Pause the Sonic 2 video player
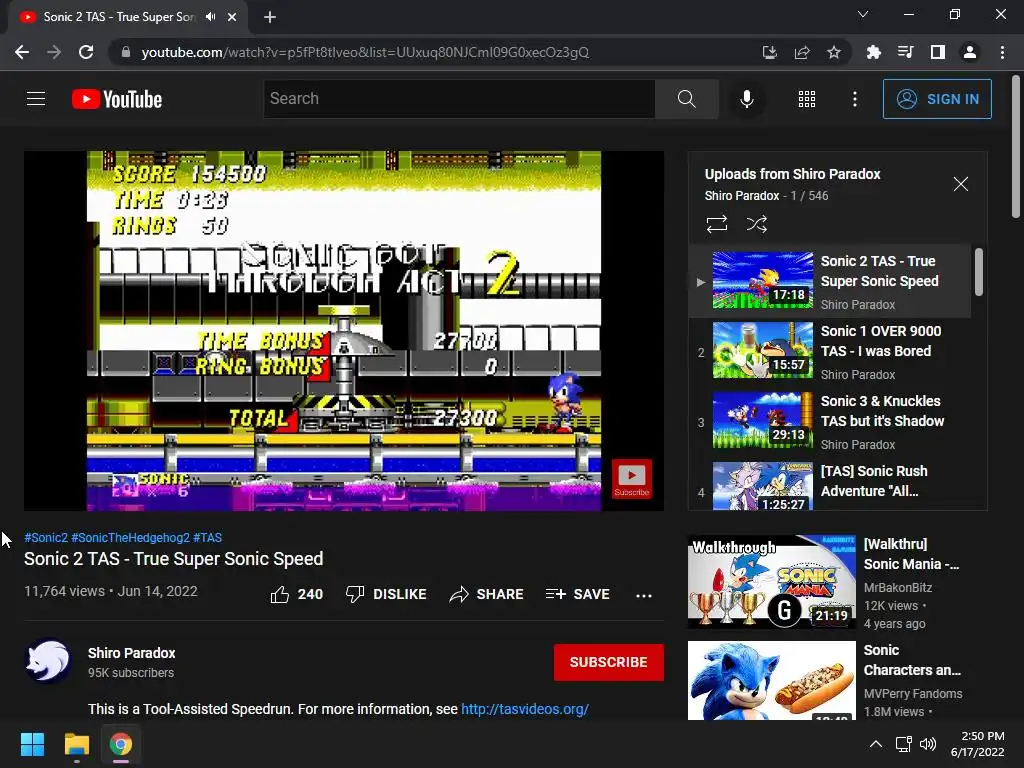The height and width of the screenshot is (768, 1024). [x=344, y=330]
